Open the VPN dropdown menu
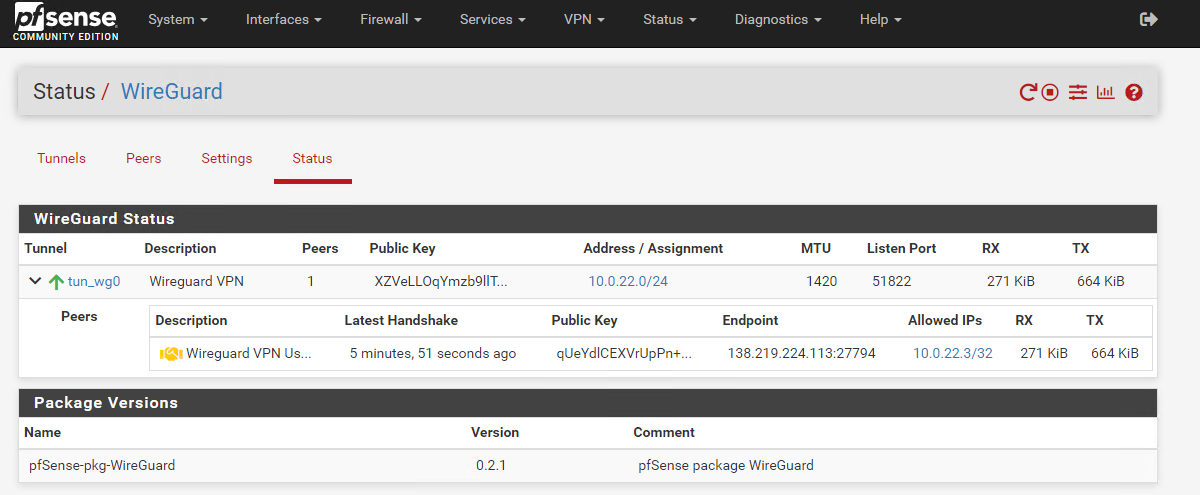The height and width of the screenshot is (495, 1200). pyautogui.click(x=584, y=20)
